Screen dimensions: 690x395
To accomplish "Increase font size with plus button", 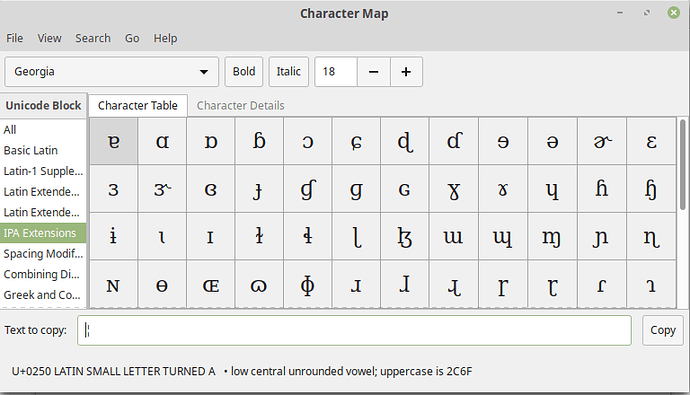I will point(406,71).
